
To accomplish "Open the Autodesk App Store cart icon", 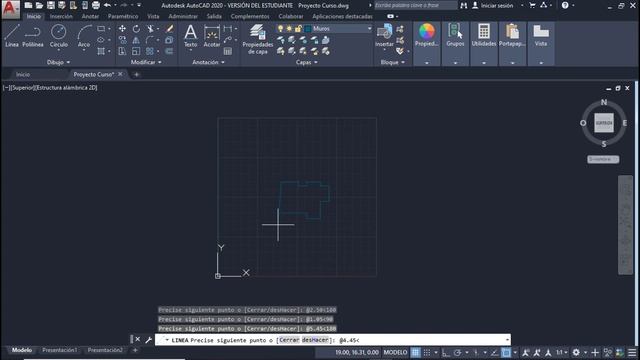I will pyautogui.click(x=532, y=5).
